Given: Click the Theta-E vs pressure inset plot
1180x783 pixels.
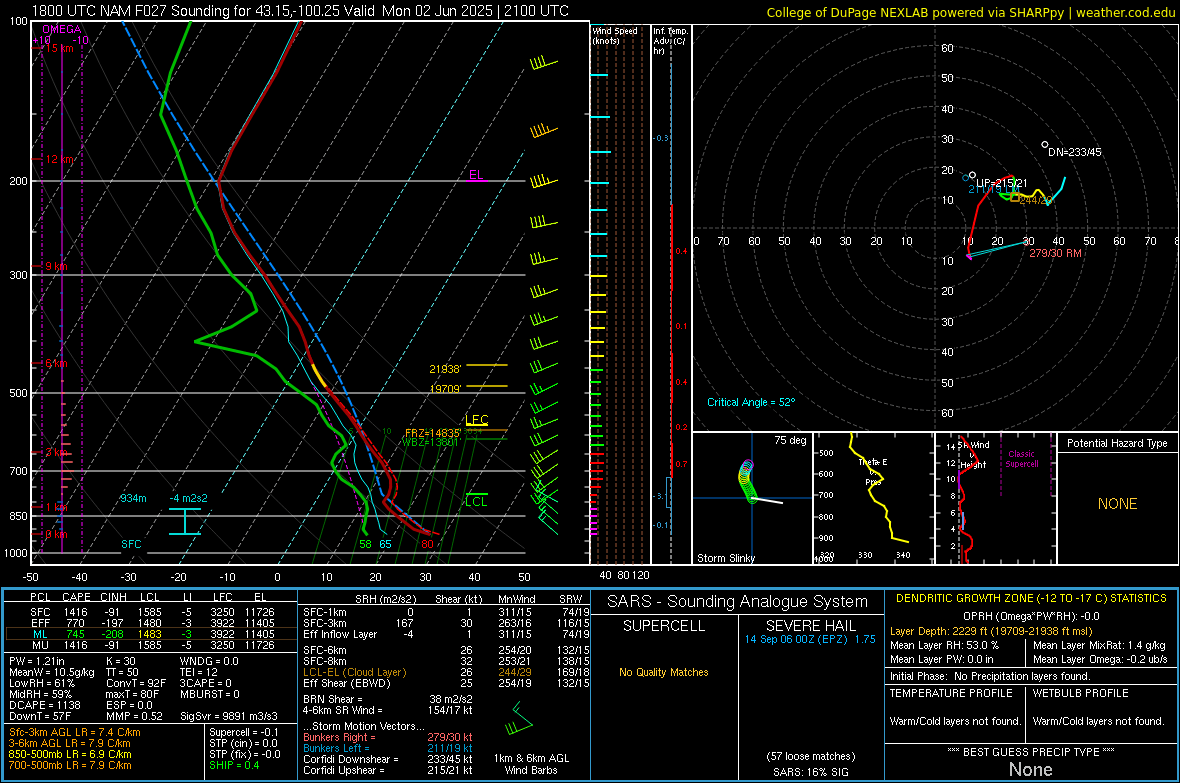Looking at the screenshot, I should click(x=873, y=498).
